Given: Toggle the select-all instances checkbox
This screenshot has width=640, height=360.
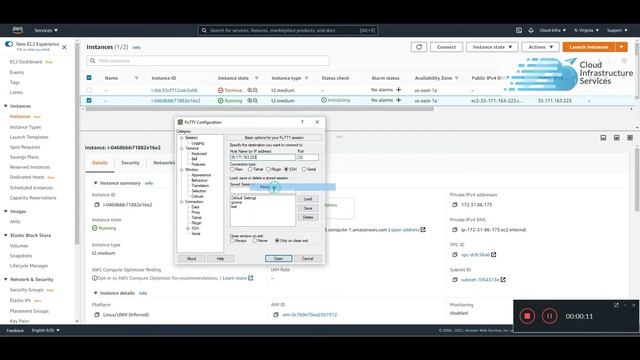Looking at the screenshot, I should 89,78.
